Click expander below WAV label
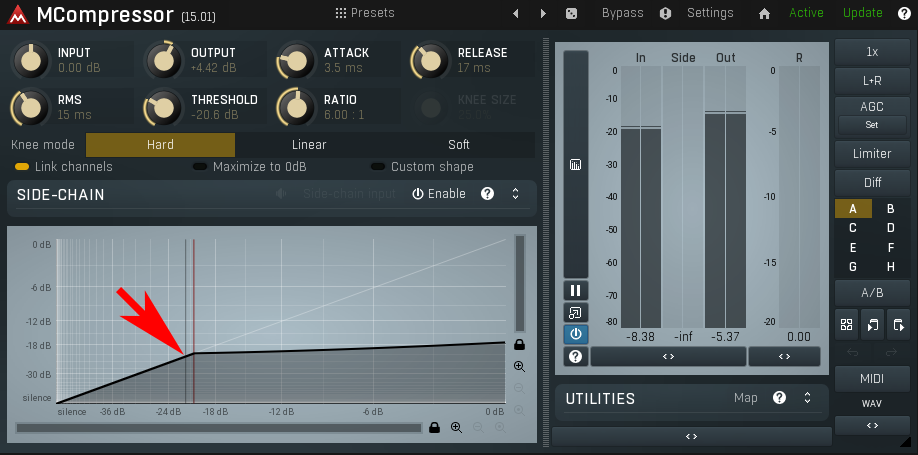The width and height of the screenshot is (918, 455). click(x=872, y=426)
